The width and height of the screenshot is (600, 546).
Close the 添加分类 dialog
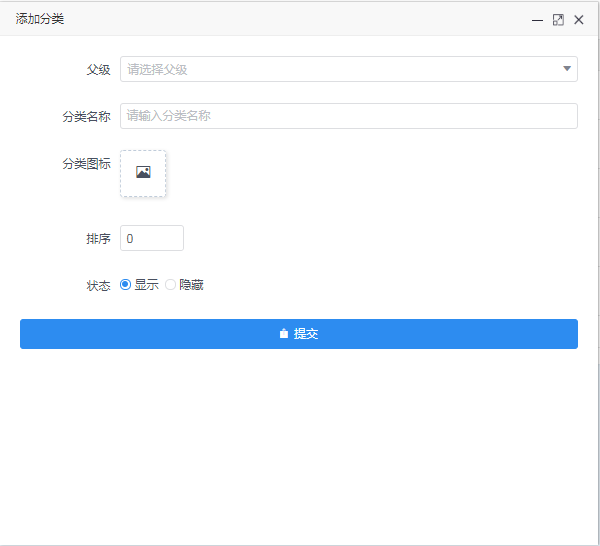(579, 20)
